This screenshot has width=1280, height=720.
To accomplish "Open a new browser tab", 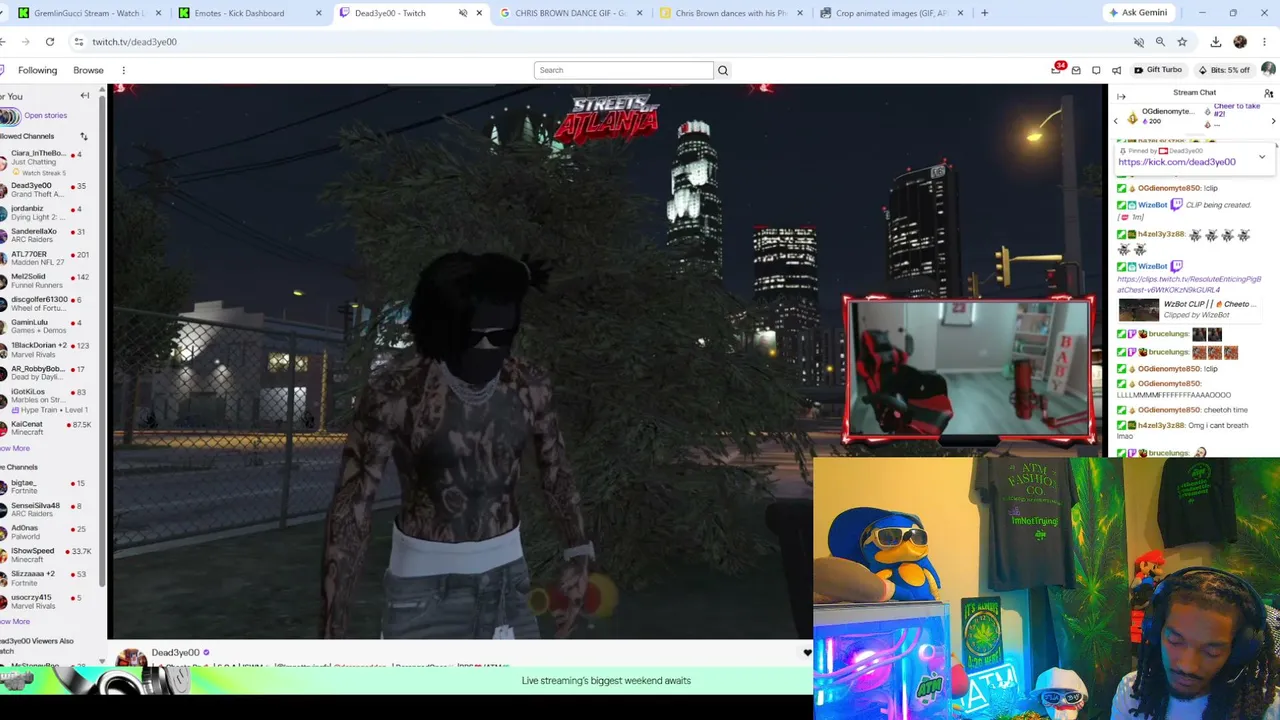I will (x=984, y=13).
